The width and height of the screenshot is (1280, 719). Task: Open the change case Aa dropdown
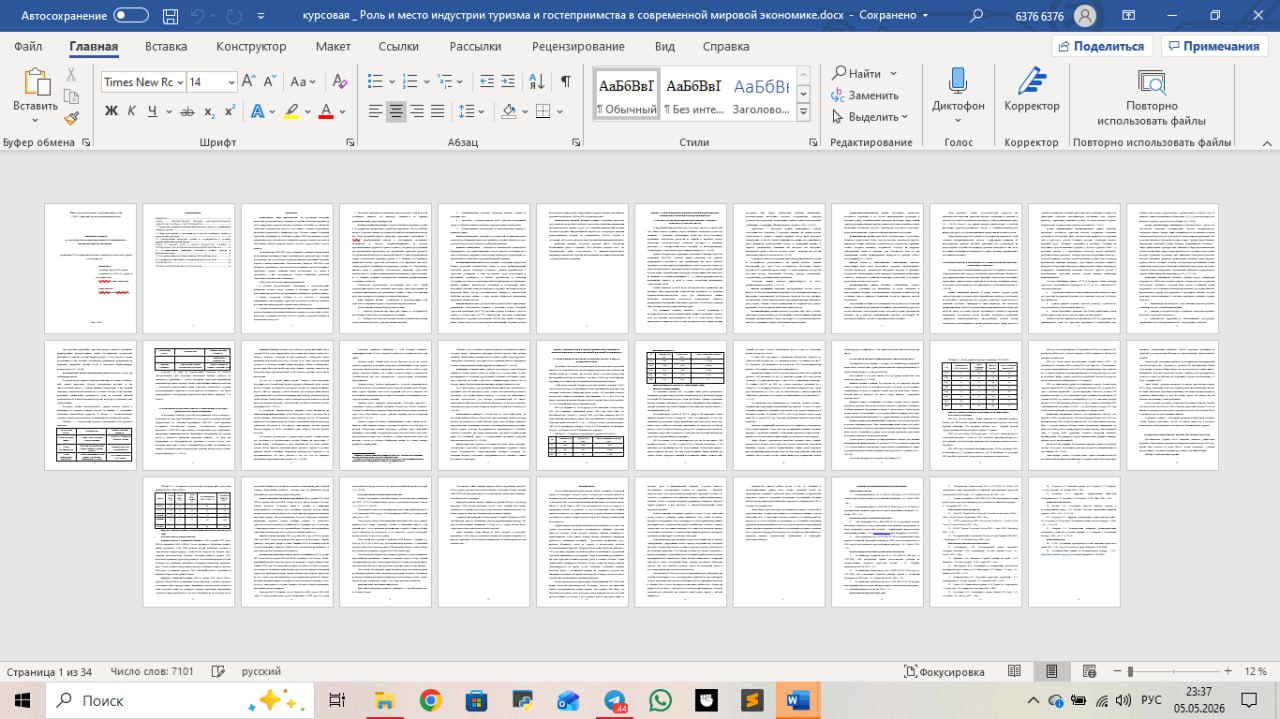click(304, 82)
